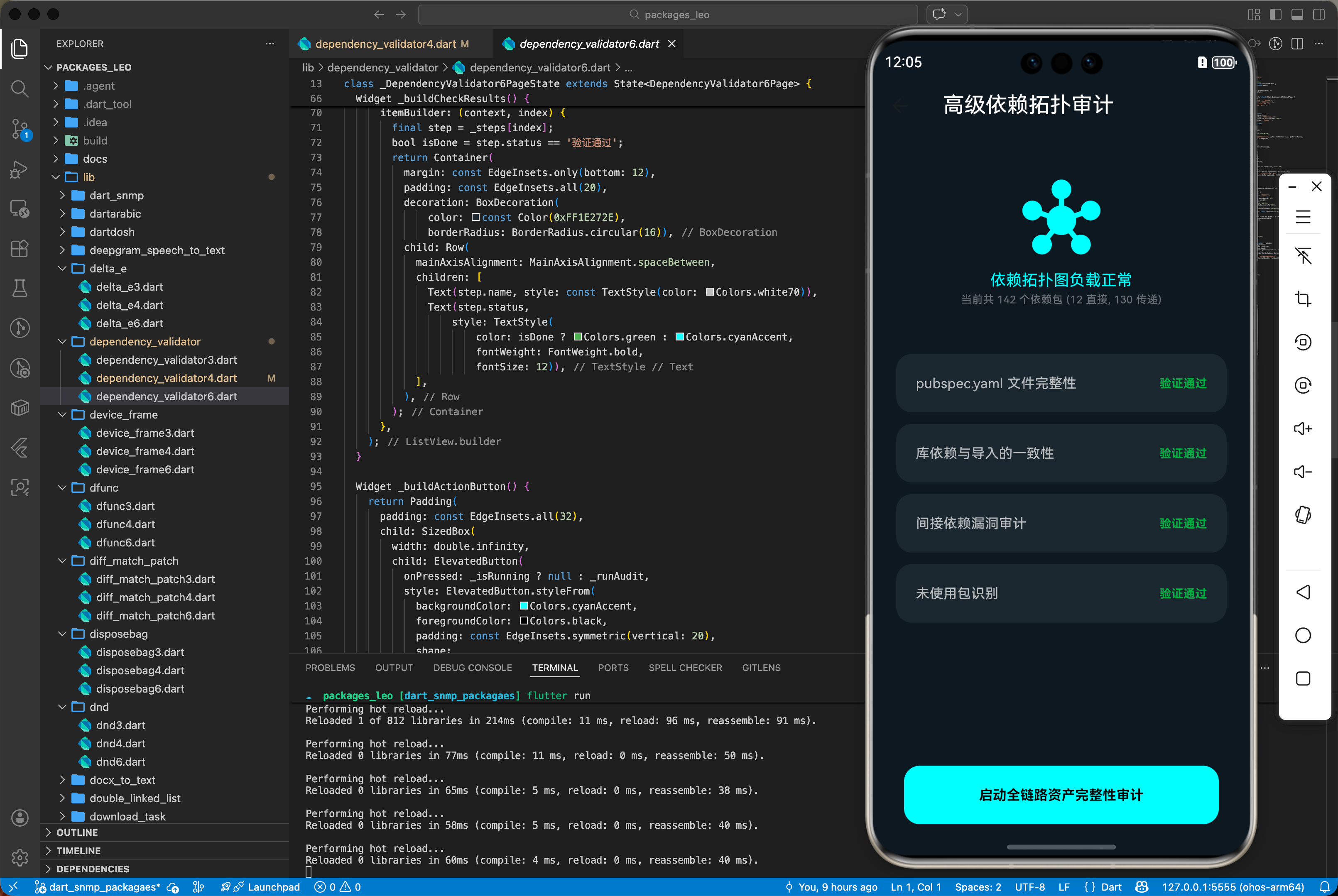This screenshot has height=896, width=1338.
Task: Open the Extensions view icon
Action: (x=20, y=249)
